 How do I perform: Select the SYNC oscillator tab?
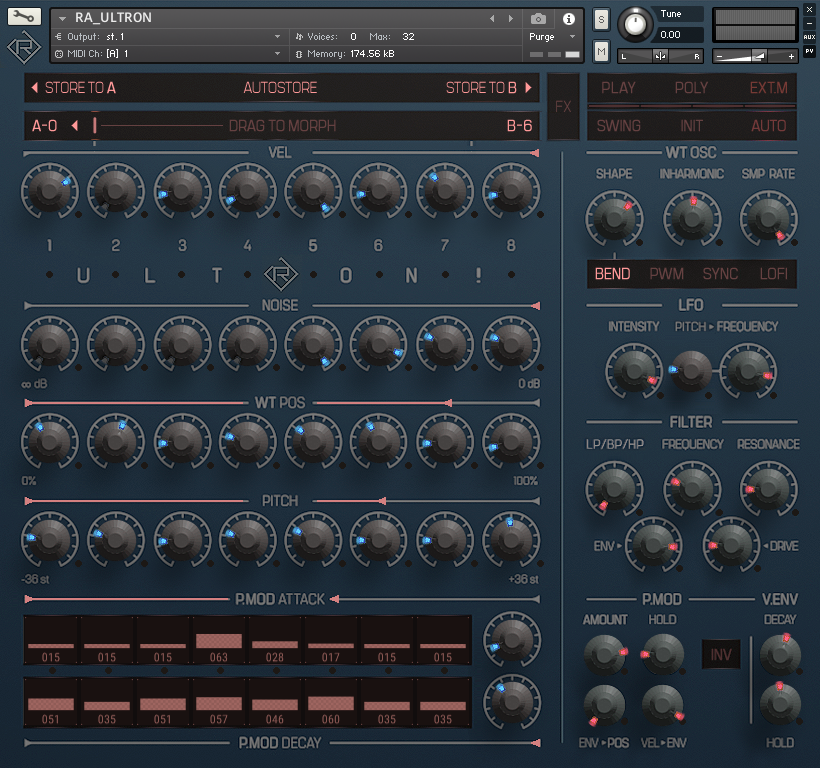[720, 274]
